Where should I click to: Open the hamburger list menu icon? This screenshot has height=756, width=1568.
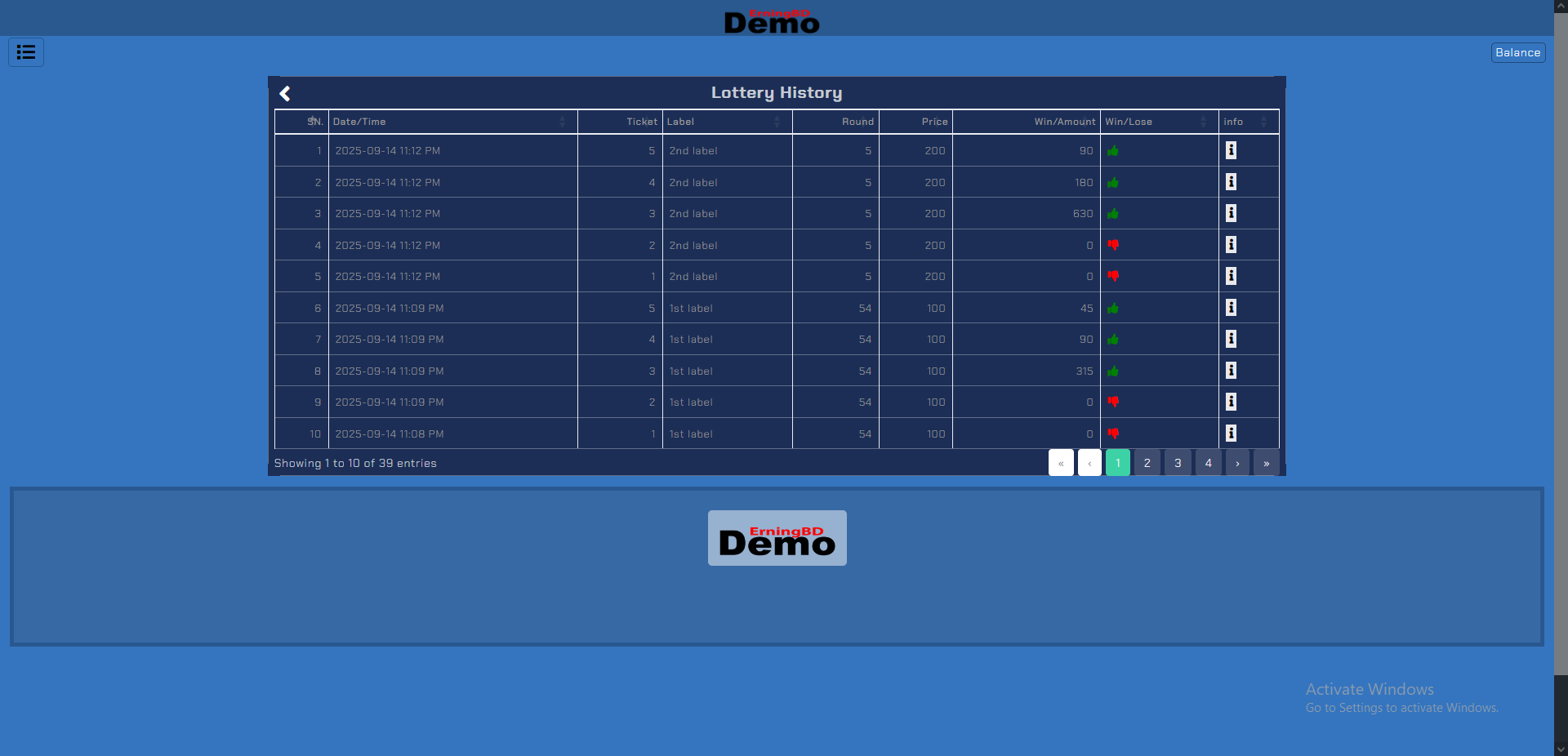click(26, 52)
